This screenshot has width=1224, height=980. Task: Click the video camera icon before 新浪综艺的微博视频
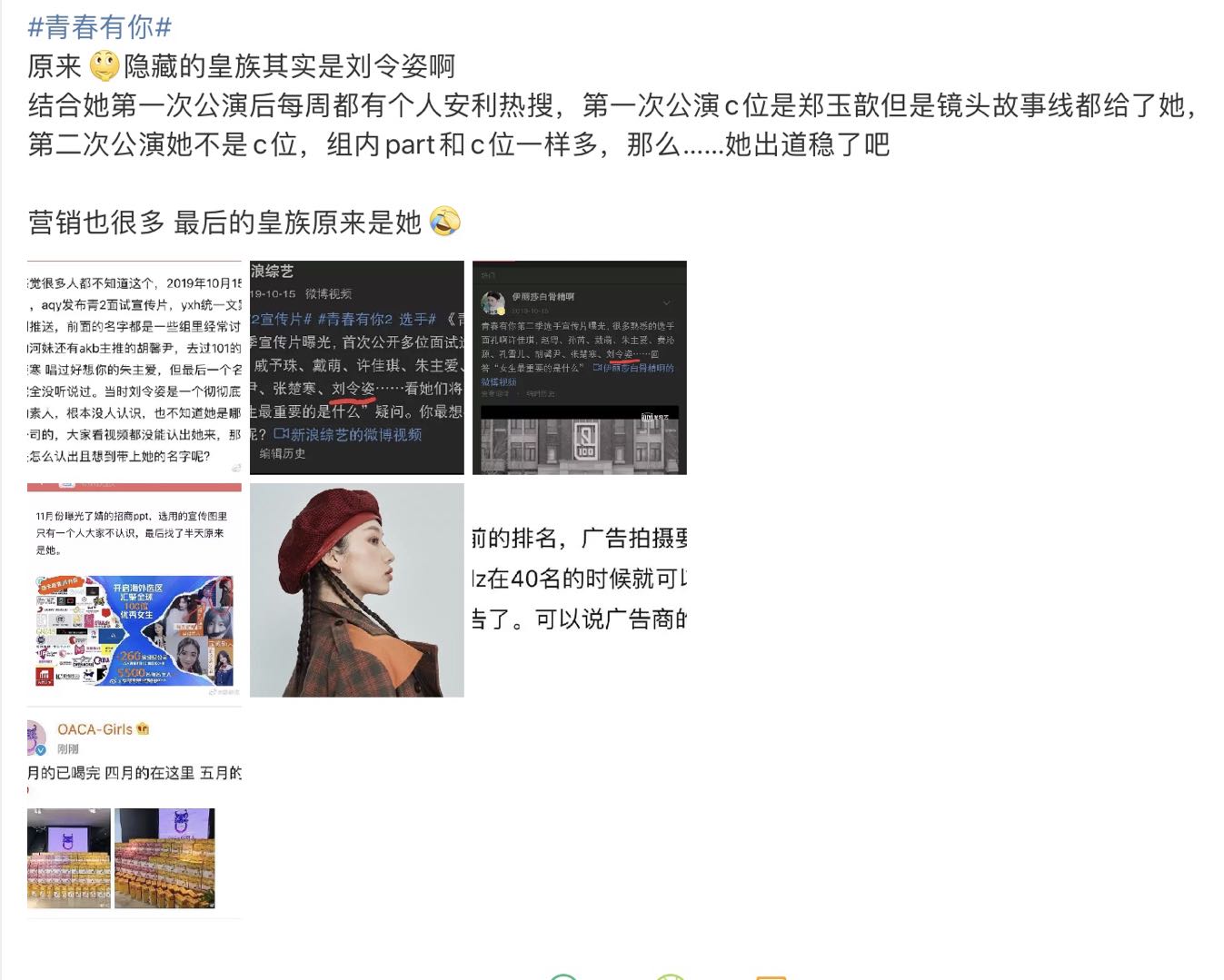point(282,435)
